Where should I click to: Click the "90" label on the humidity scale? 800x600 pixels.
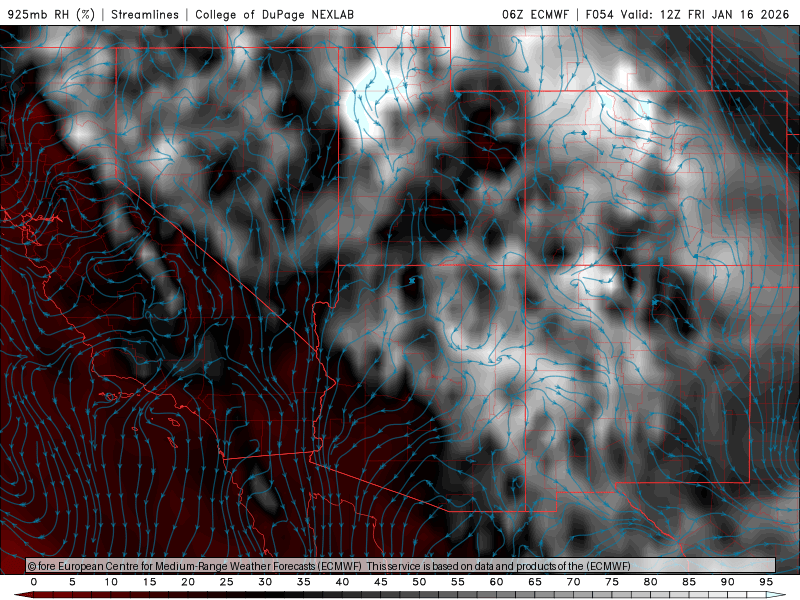point(728,582)
